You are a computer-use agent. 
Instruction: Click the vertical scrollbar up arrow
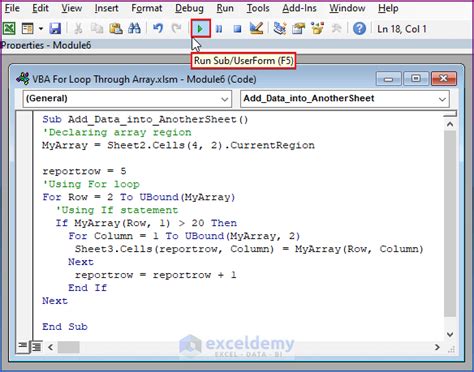point(450,124)
